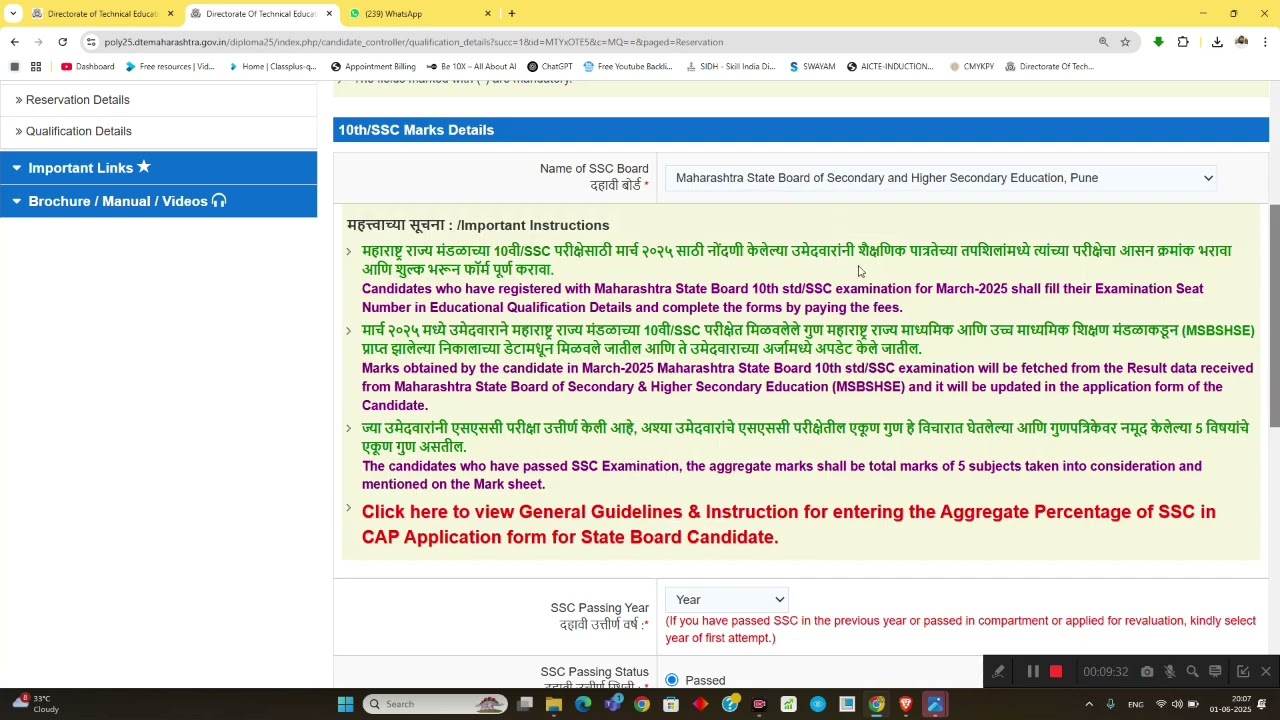Open the system tray microphone icon
Image resolution: width=1280 pixels, height=720 pixels.
[x=1110, y=704]
